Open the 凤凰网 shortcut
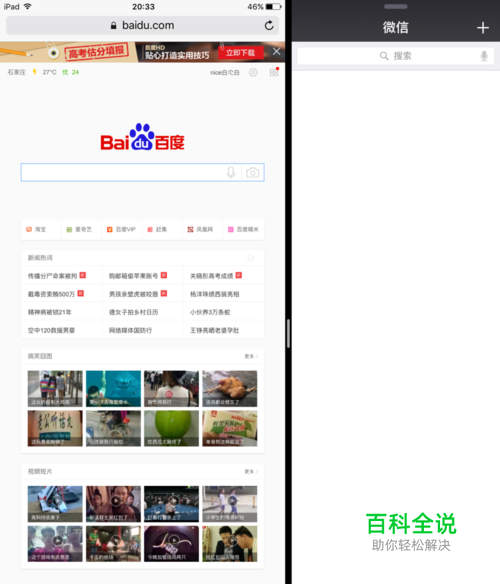 click(203, 229)
